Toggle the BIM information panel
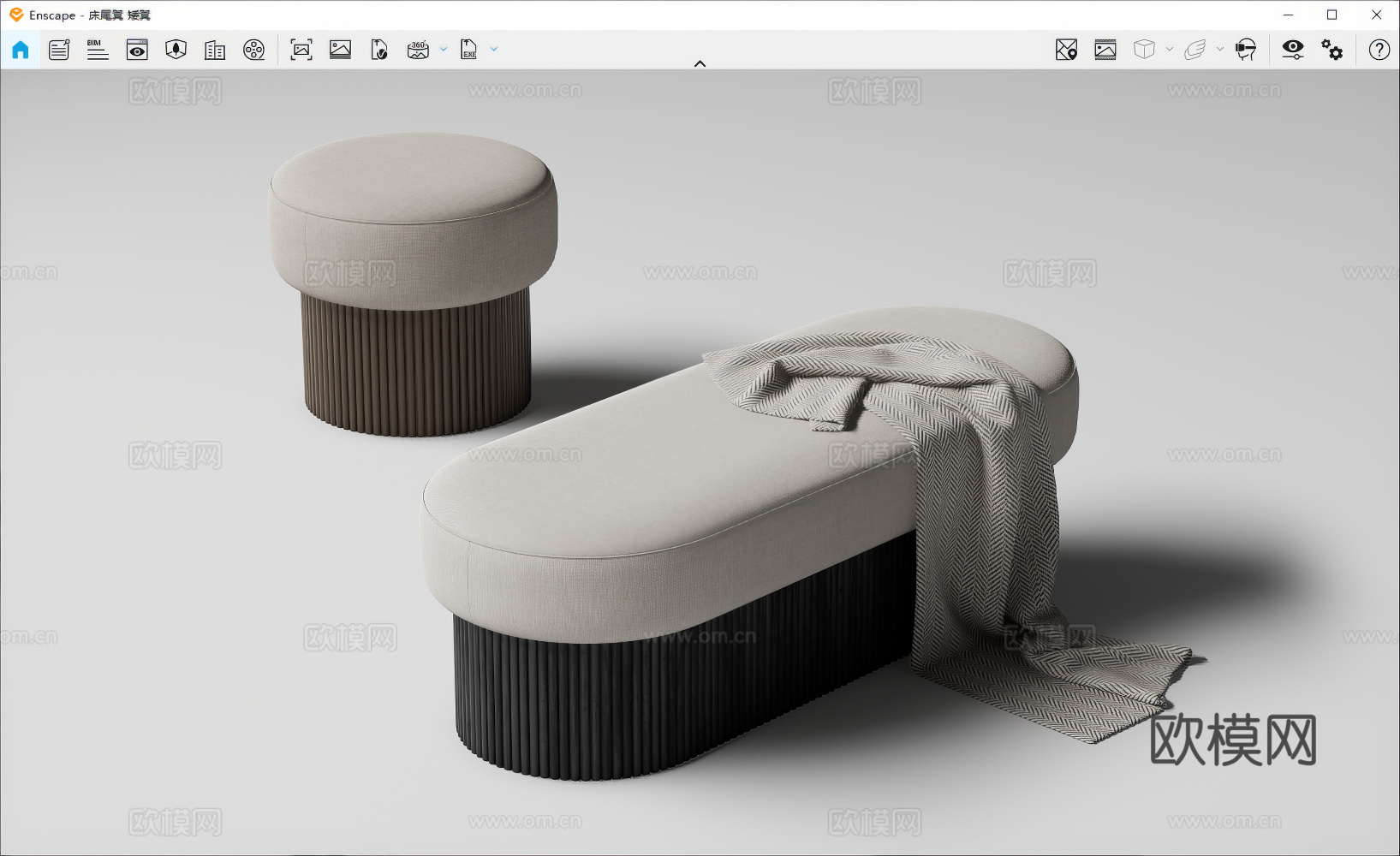1400x856 pixels. pyautogui.click(x=98, y=50)
